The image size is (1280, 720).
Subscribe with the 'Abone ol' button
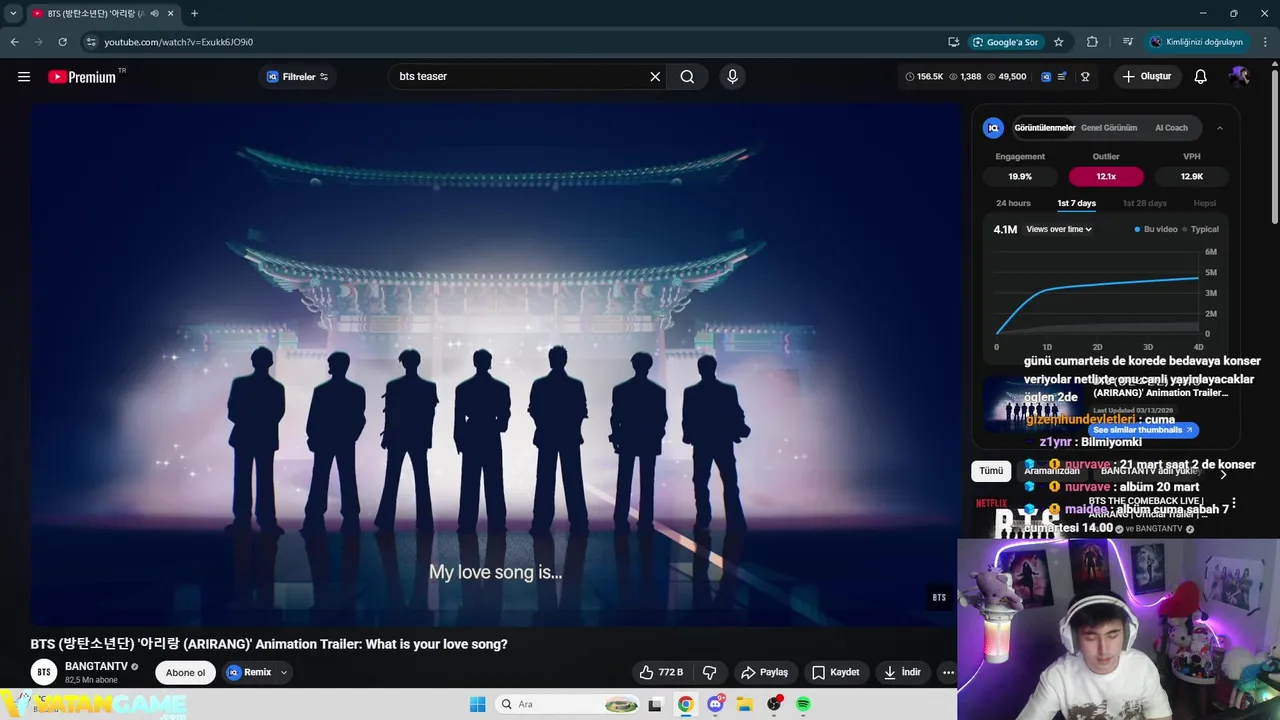coord(185,672)
